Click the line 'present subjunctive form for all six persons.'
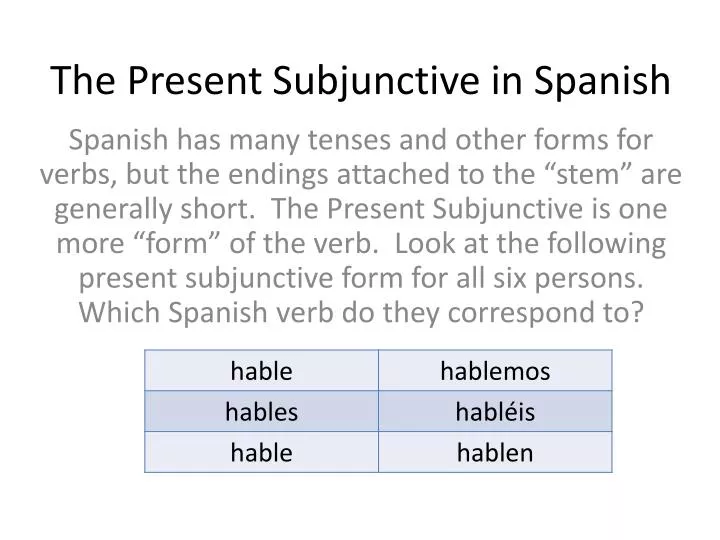 click(x=360, y=278)
